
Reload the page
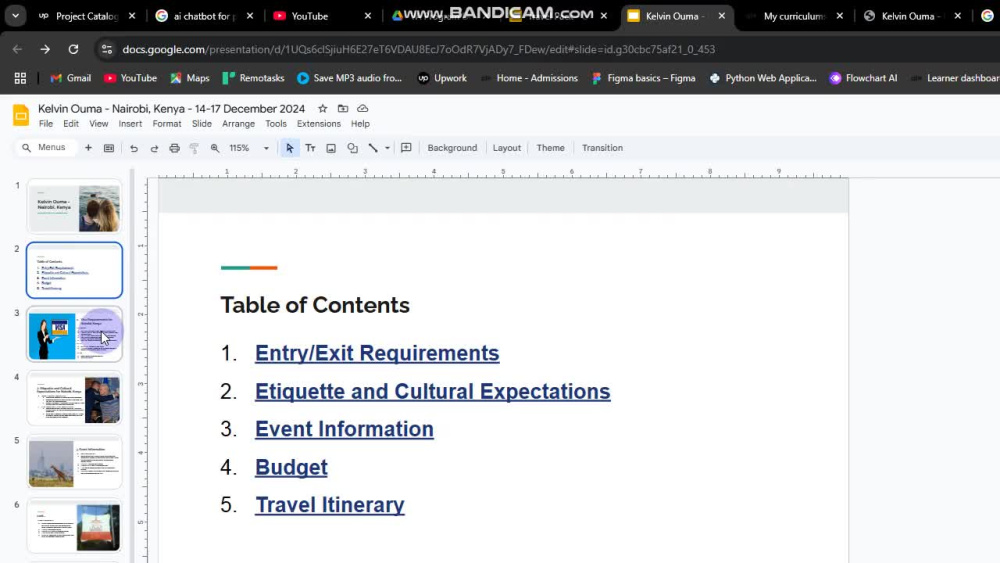(73, 49)
